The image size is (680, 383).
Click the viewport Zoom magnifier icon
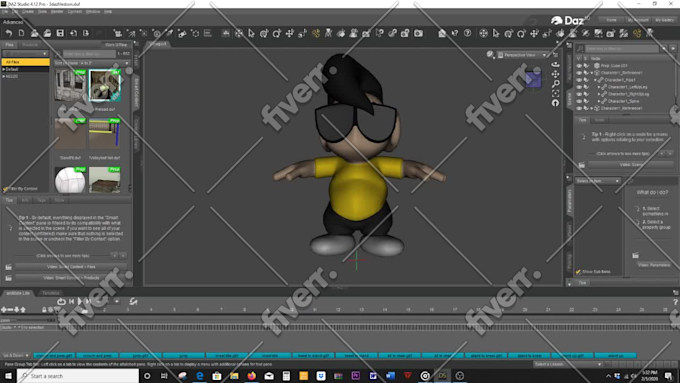click(555, 83)
